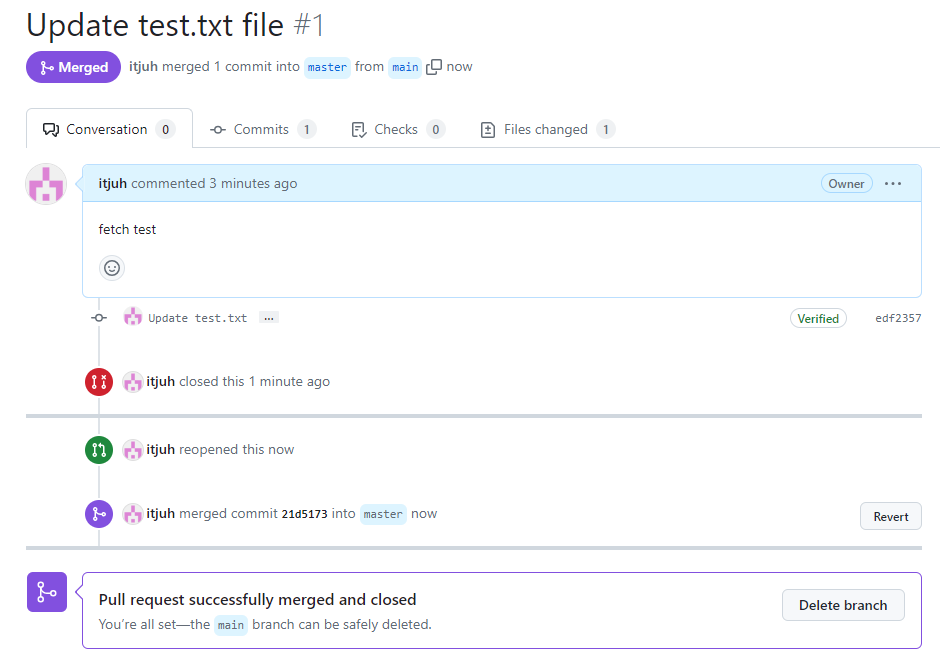Click the Conversation tab speech bubble icon
The width and height of the screenshot is (940, 662).
pos(51,130)
